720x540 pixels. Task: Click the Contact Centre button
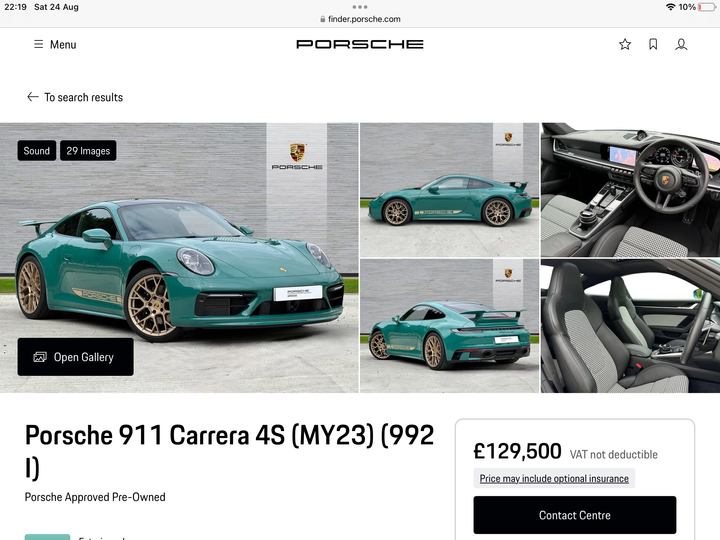click(574, 515)
